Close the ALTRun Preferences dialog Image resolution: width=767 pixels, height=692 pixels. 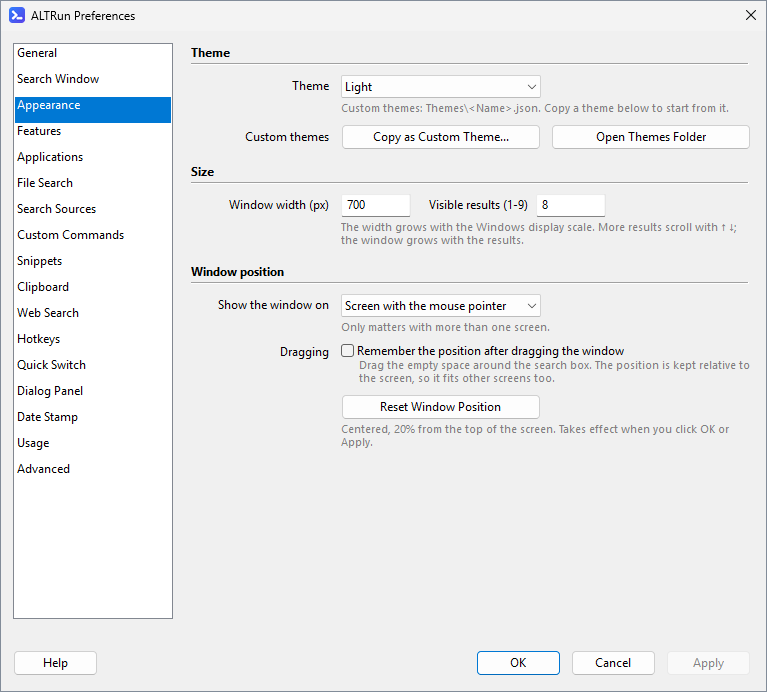[x=750, y=15]
